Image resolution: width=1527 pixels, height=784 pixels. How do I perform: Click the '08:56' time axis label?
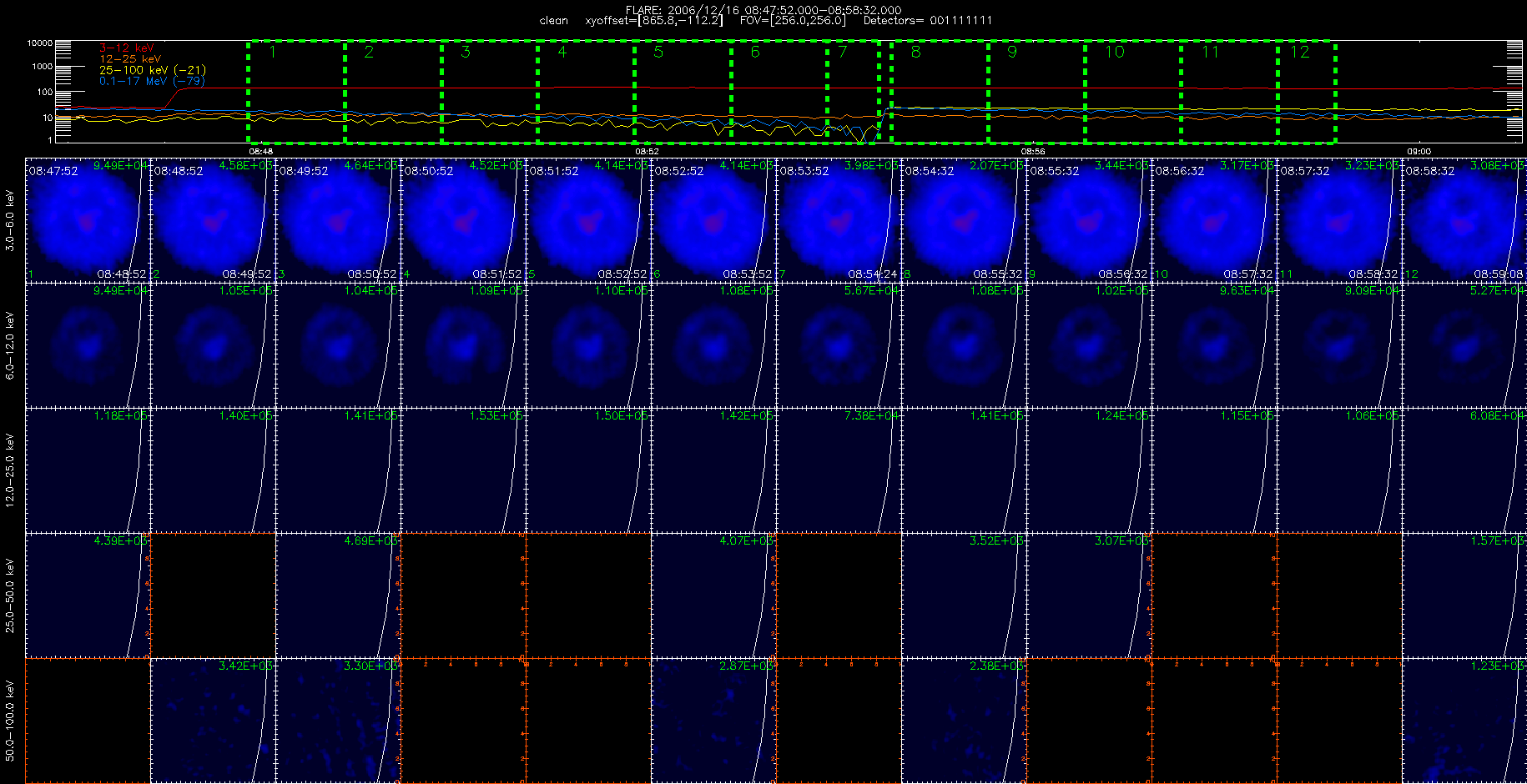click(1033, 151)
